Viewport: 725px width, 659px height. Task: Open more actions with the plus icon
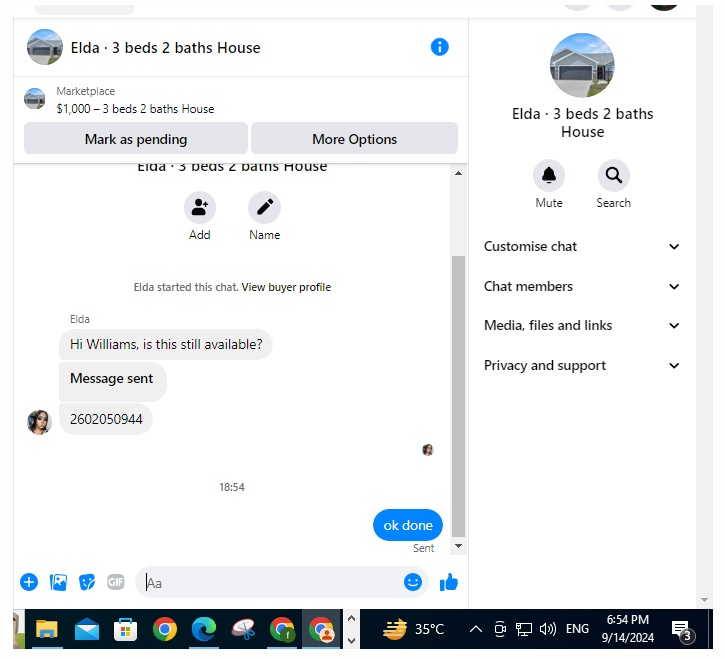(29, 582)
